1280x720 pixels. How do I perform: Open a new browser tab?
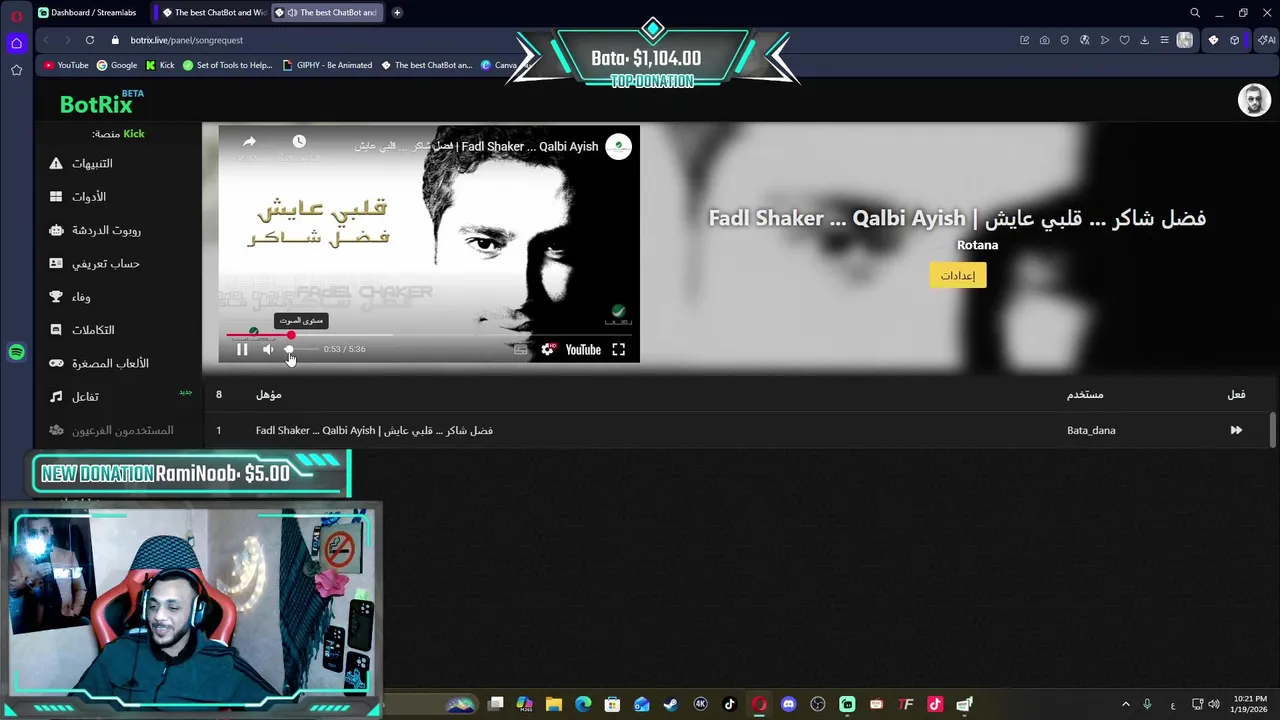[397, 13]
